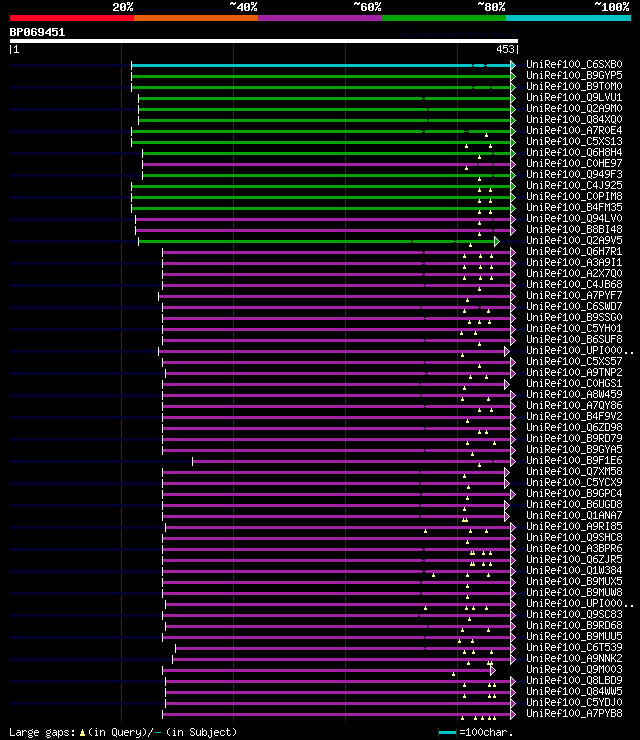The height and width of the screenshot is (740, 640).
Task: Choose the UniRef100_Q94LV0 entry
Action: 574,219
